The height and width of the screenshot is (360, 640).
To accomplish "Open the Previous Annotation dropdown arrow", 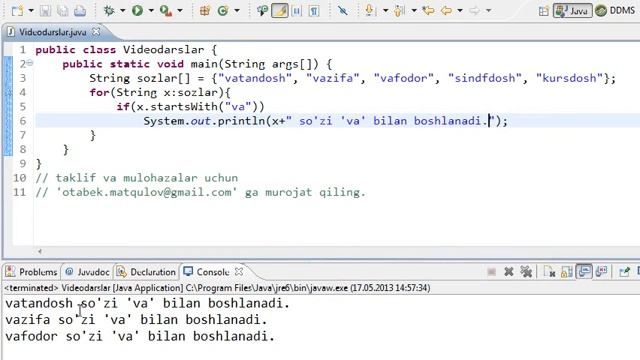I will click(414, 11).
